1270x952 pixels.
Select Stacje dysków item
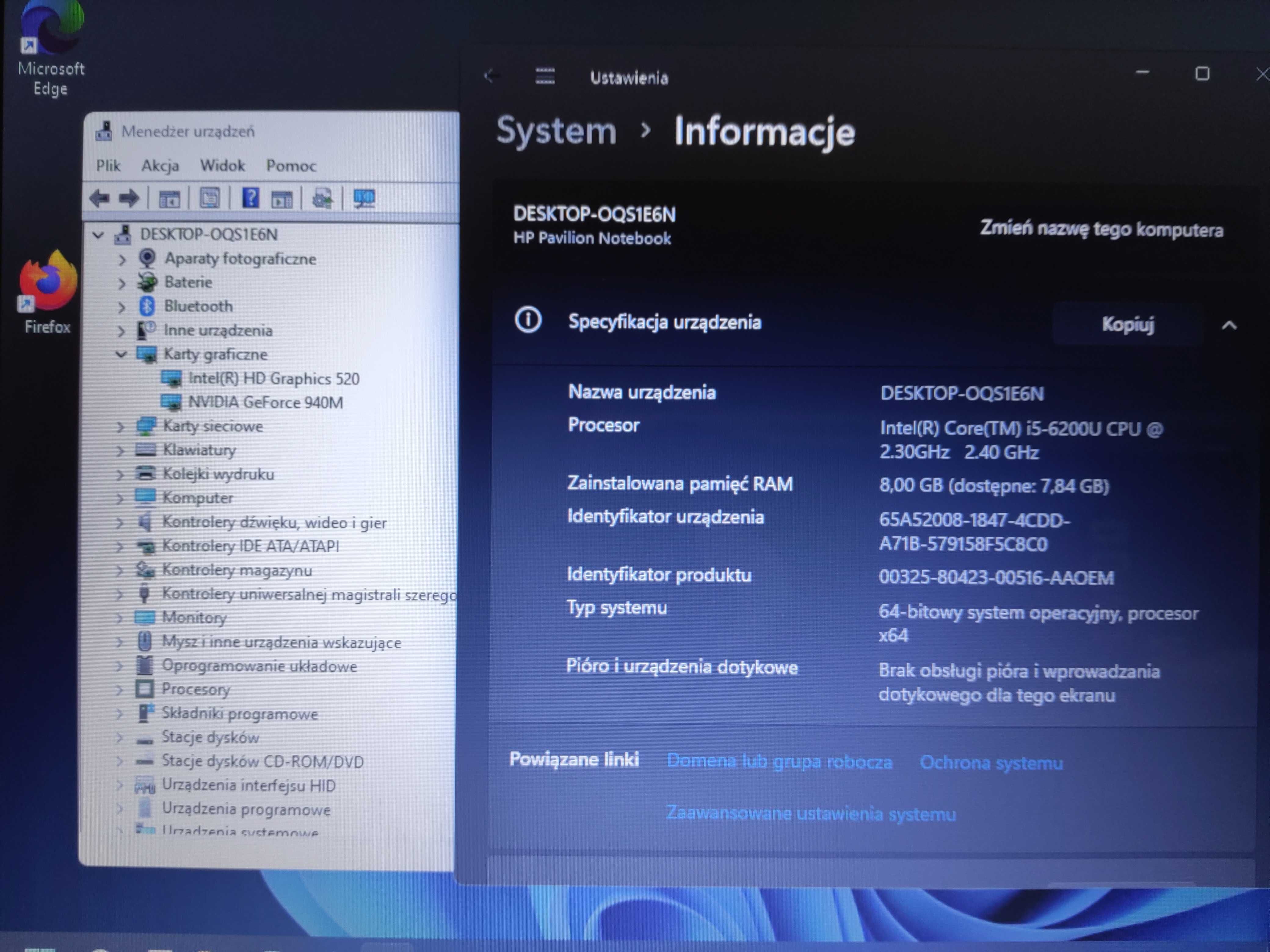pyautogui.click(x=210, y=737)
